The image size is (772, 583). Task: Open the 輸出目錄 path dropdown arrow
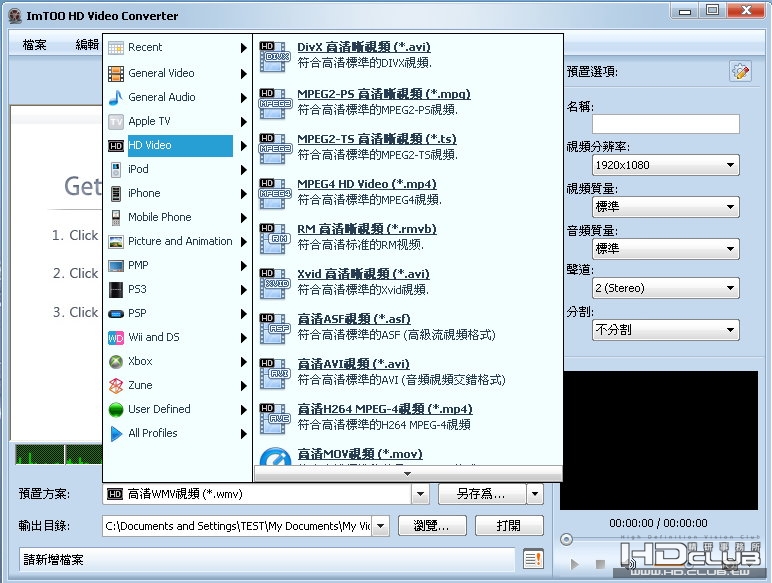(380, 526)
